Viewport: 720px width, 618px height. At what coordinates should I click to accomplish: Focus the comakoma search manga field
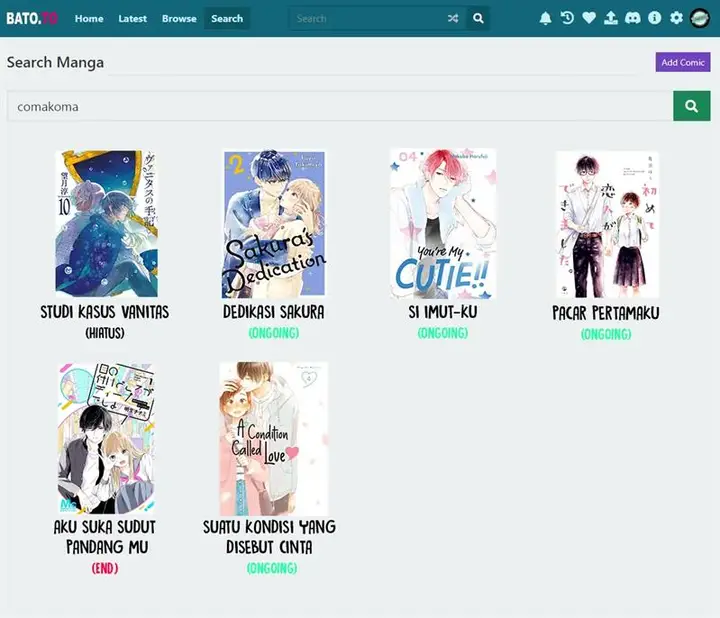[340, 106]
